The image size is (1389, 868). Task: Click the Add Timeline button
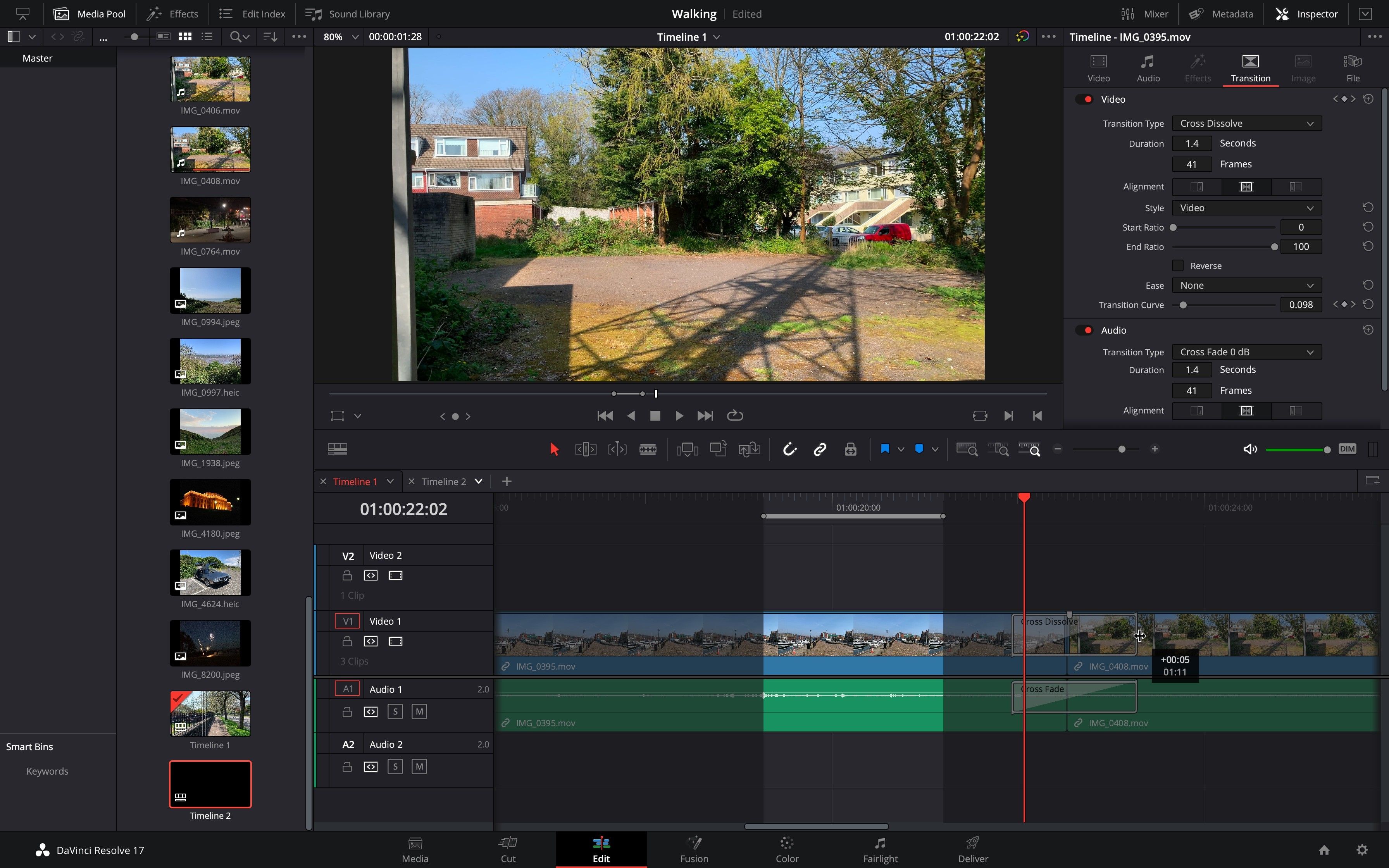pyautogui.click(x=507, y=481)
